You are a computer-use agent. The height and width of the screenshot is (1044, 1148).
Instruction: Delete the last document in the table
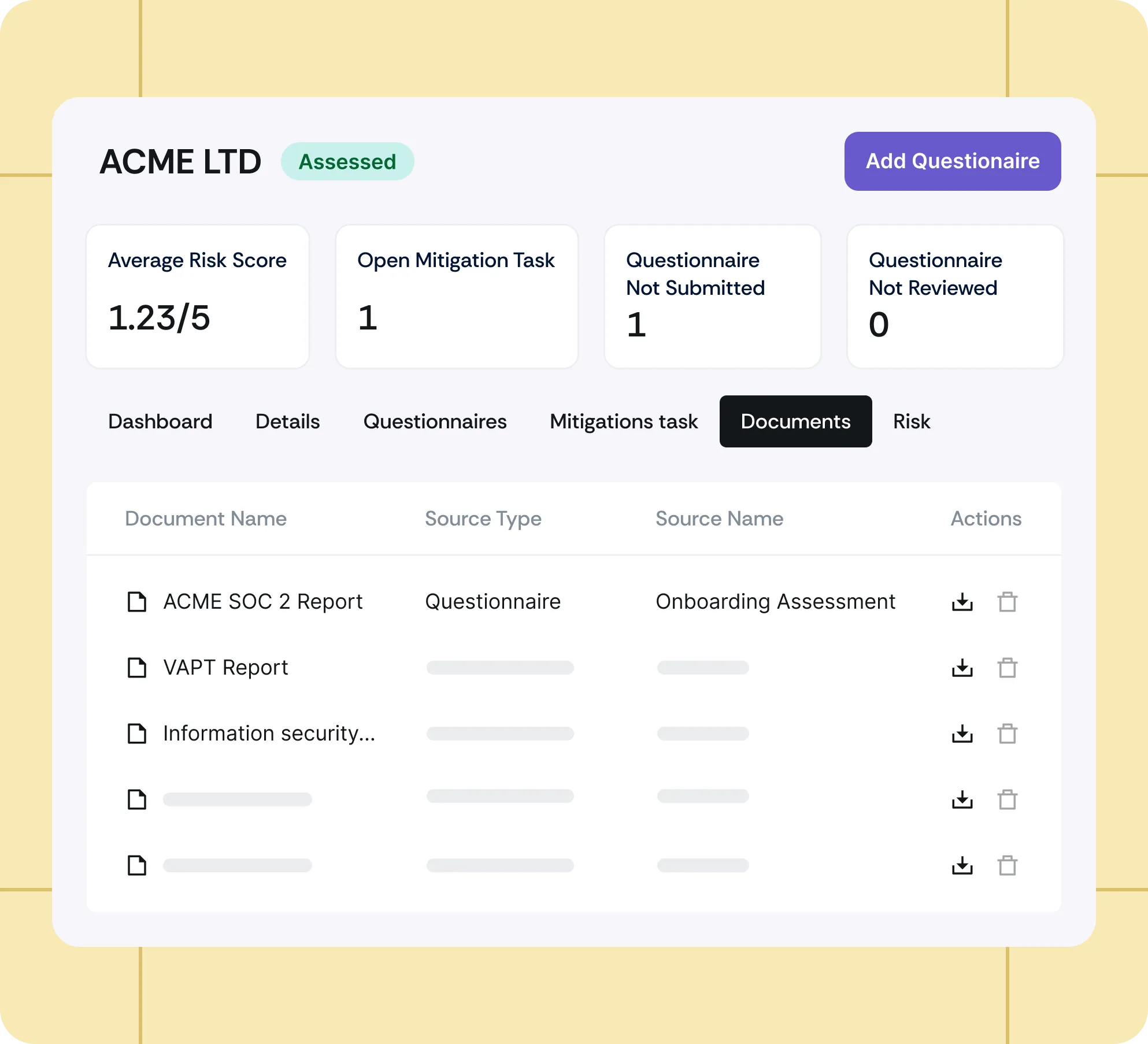pyautogui.click(x=1007, y=865)
